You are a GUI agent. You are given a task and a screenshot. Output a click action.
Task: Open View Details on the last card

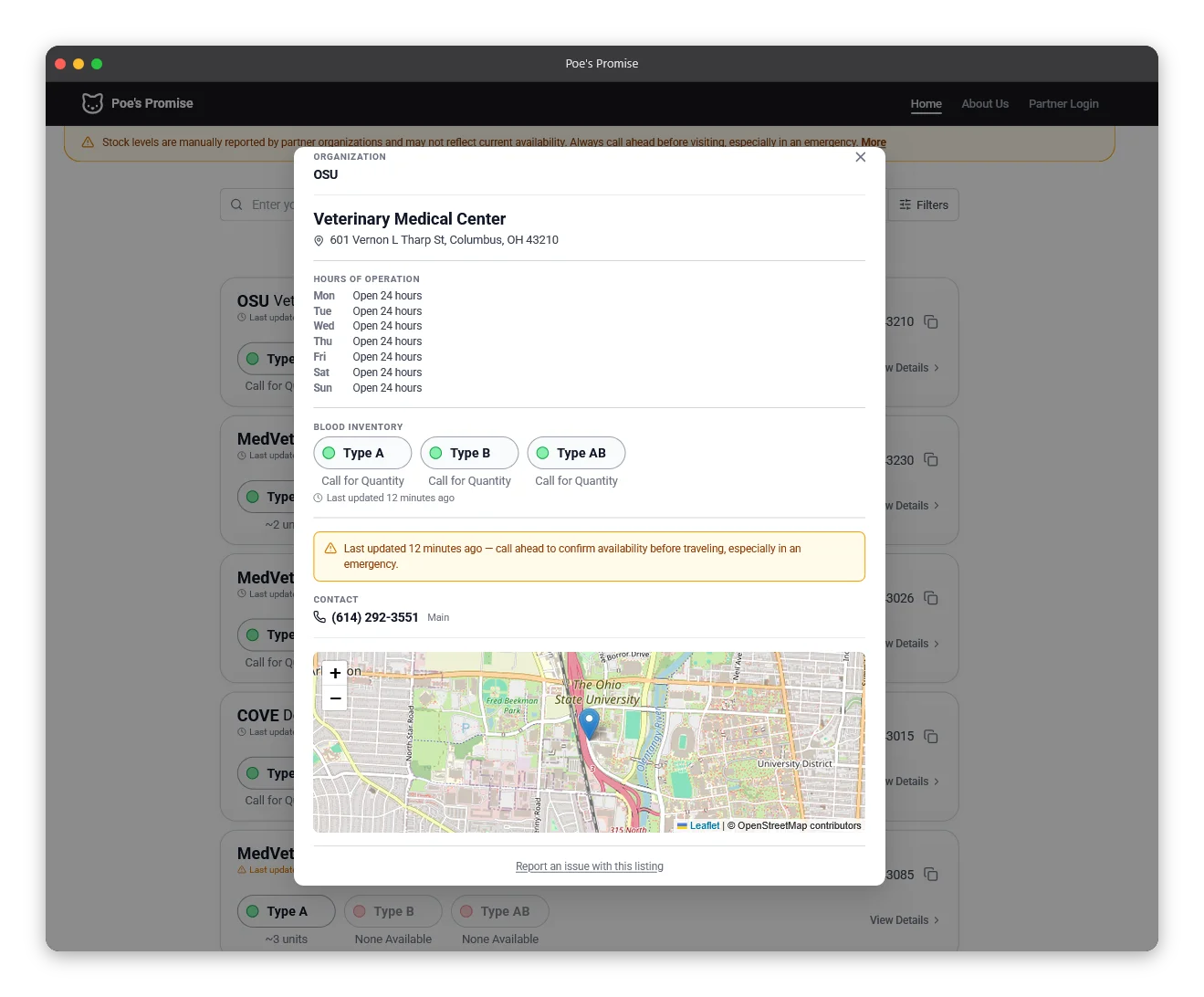click(905, 920)
